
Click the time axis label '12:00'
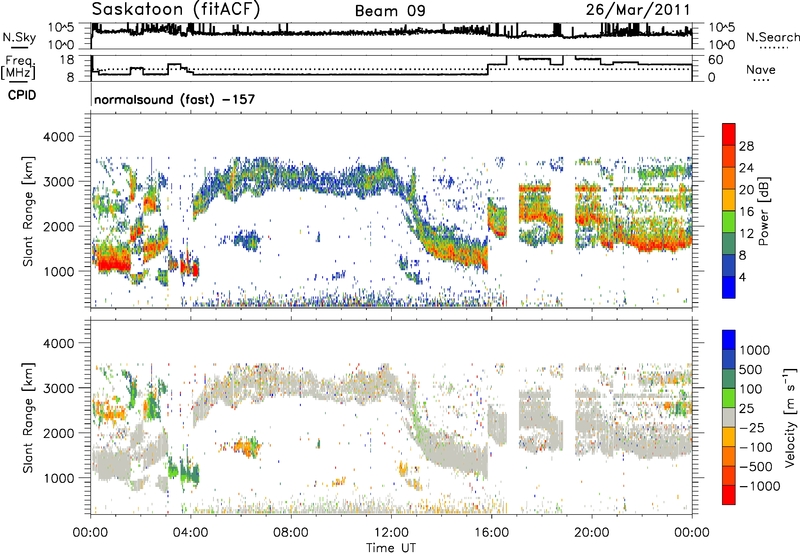[x=391, y=533]
